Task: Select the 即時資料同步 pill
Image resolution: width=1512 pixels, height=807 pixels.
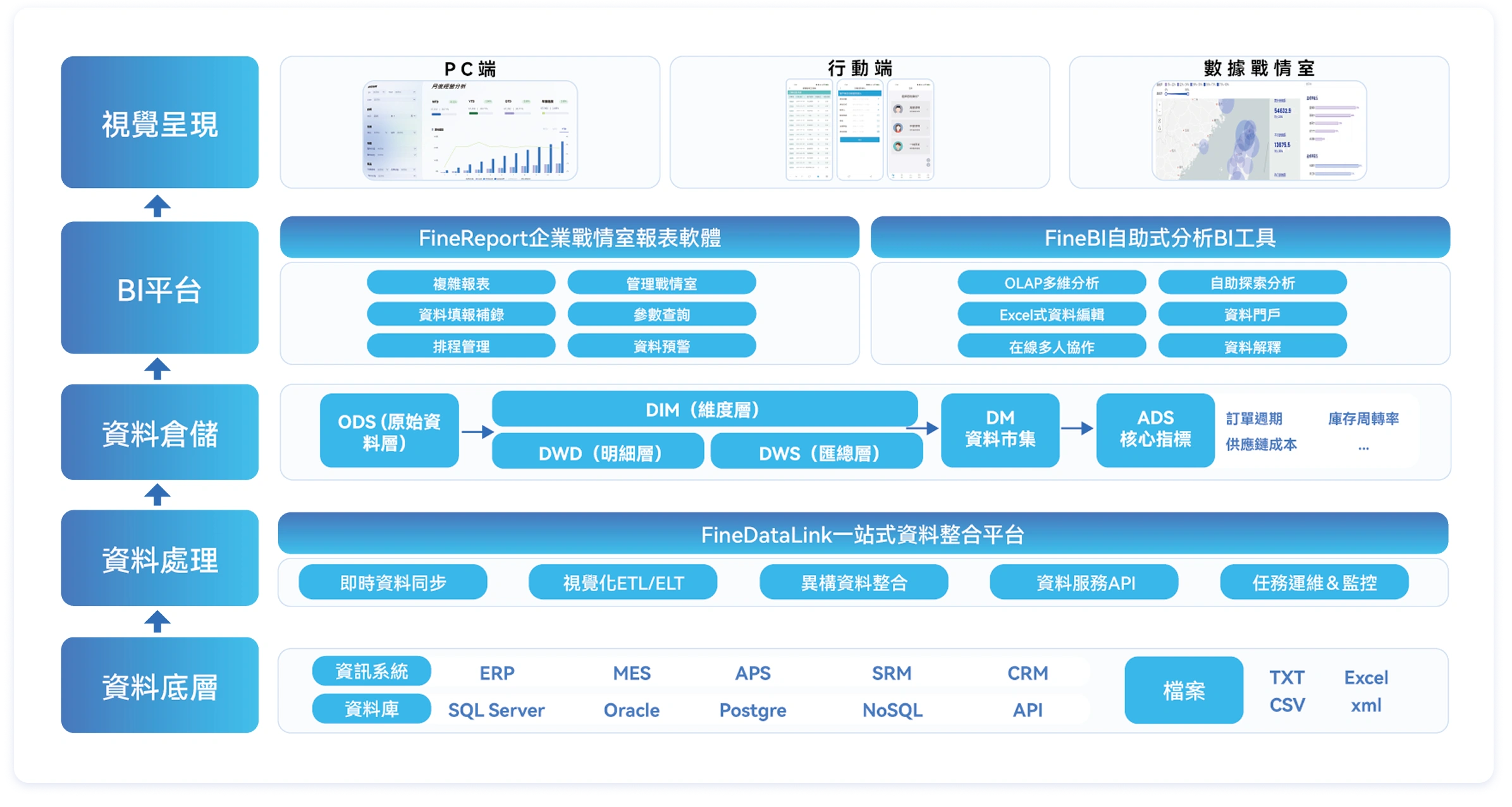Action: pyautogui.click(x=393, y=582)
